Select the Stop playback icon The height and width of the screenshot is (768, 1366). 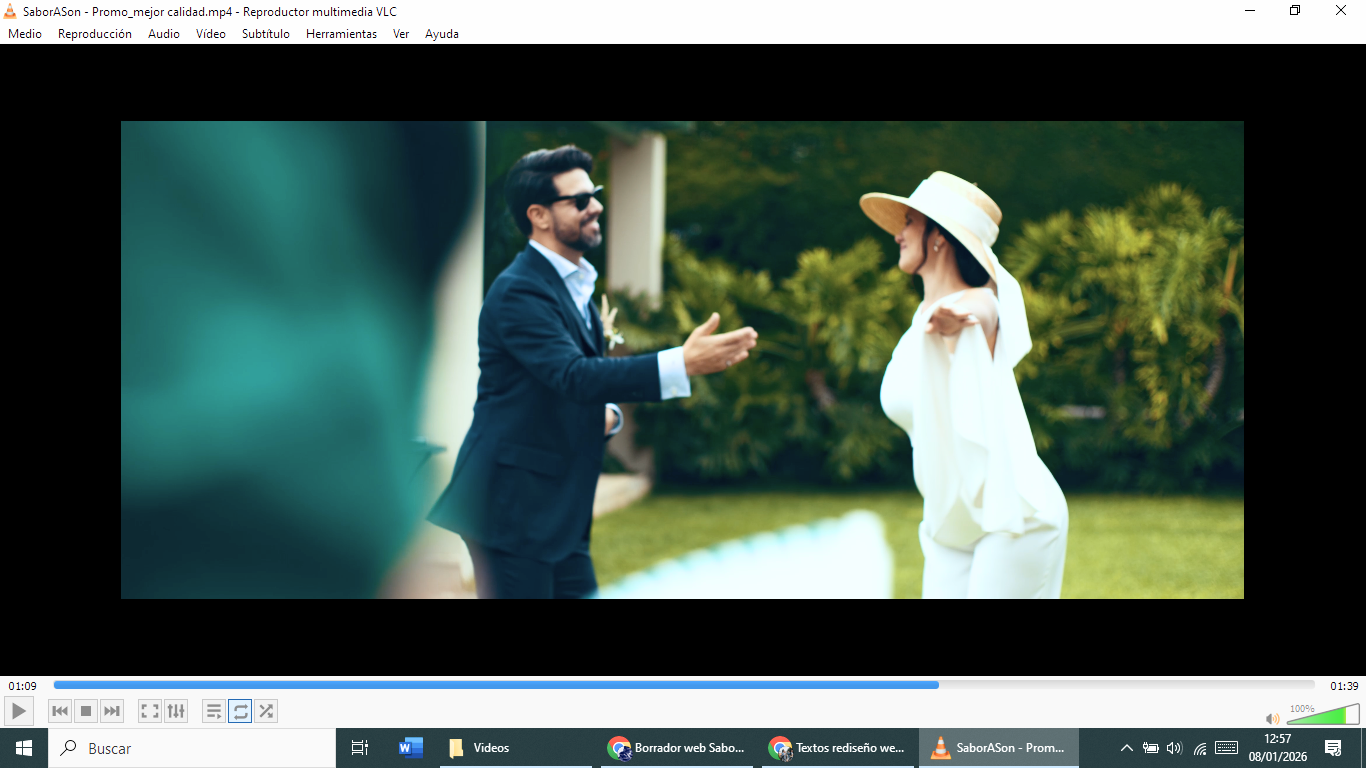[x=86, y=711]
